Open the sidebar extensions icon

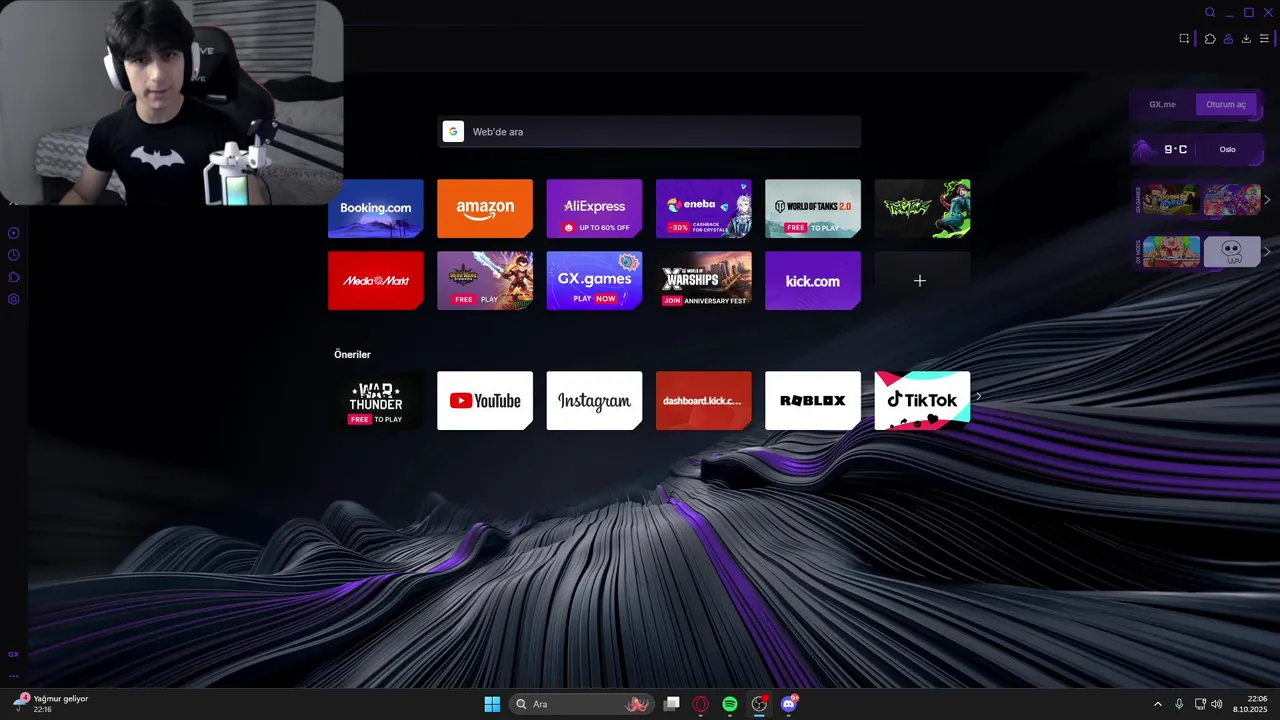tap(14, 277)
